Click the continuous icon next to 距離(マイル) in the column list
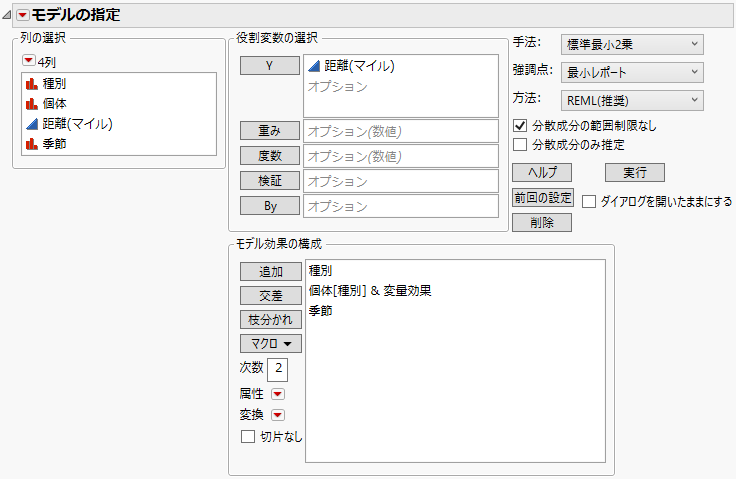736x479 pixels. coord(32,124)
